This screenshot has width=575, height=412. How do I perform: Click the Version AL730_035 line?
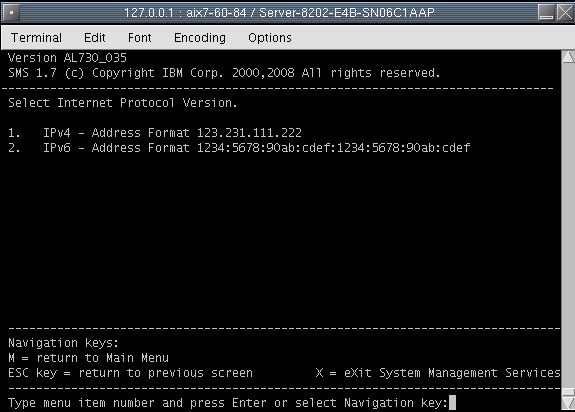(x=67, y=58)
